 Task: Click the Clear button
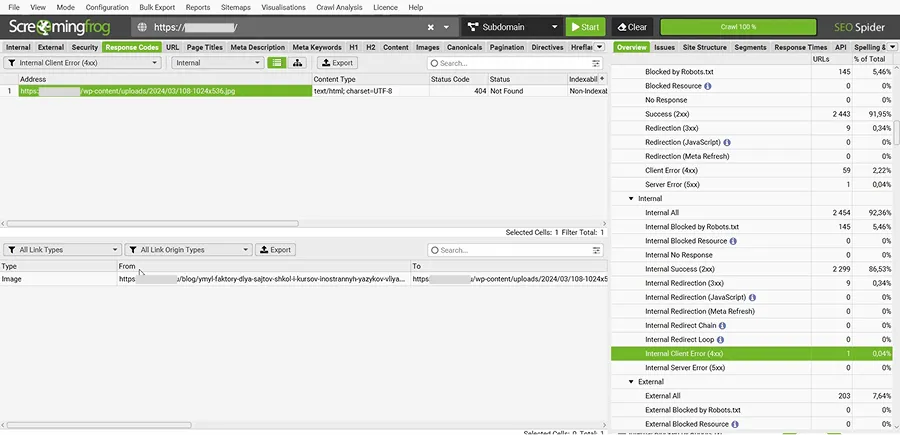(x=632, y=27)
